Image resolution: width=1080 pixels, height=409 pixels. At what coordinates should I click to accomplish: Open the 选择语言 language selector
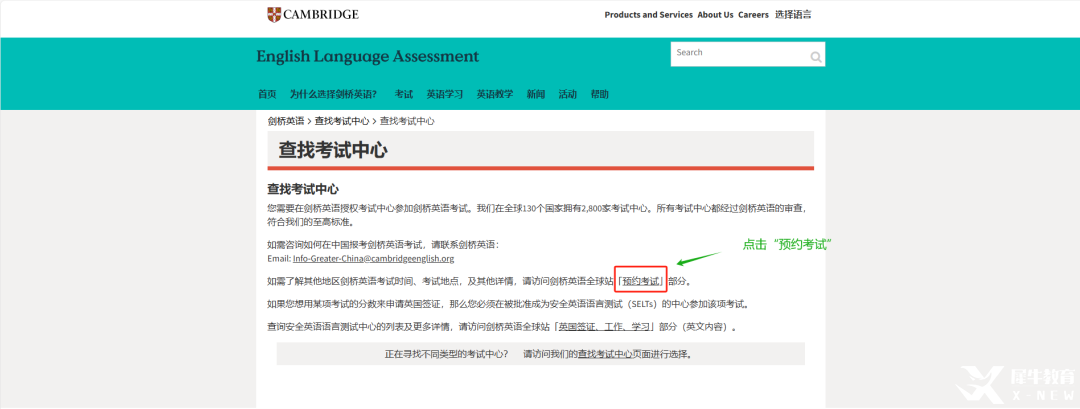pyautogui.click(x=793, y=14)
